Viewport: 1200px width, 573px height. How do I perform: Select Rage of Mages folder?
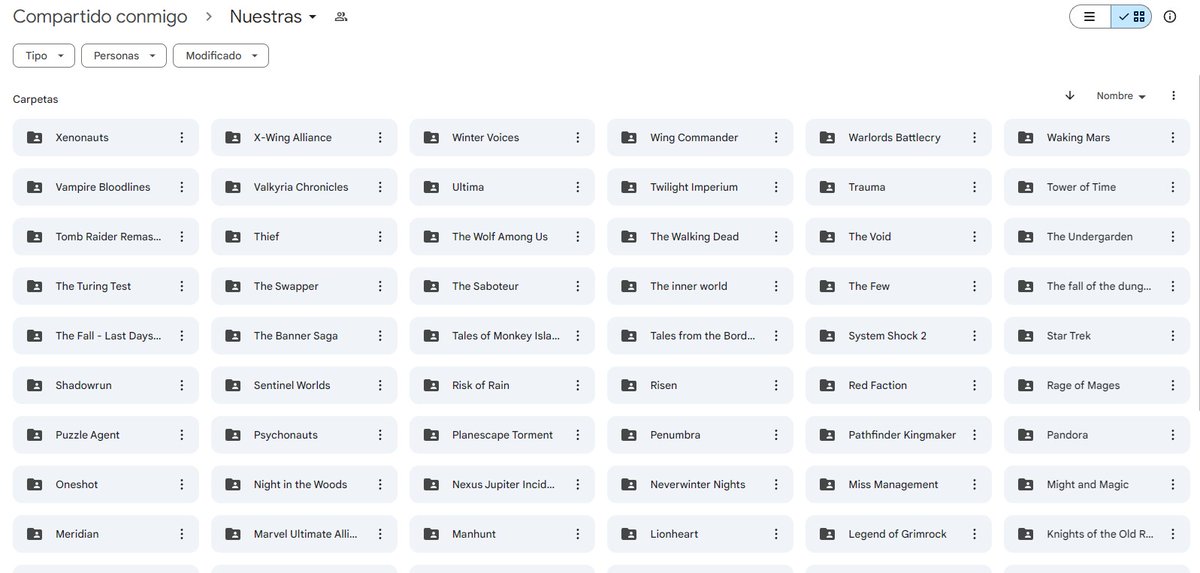coord(1097,385)
